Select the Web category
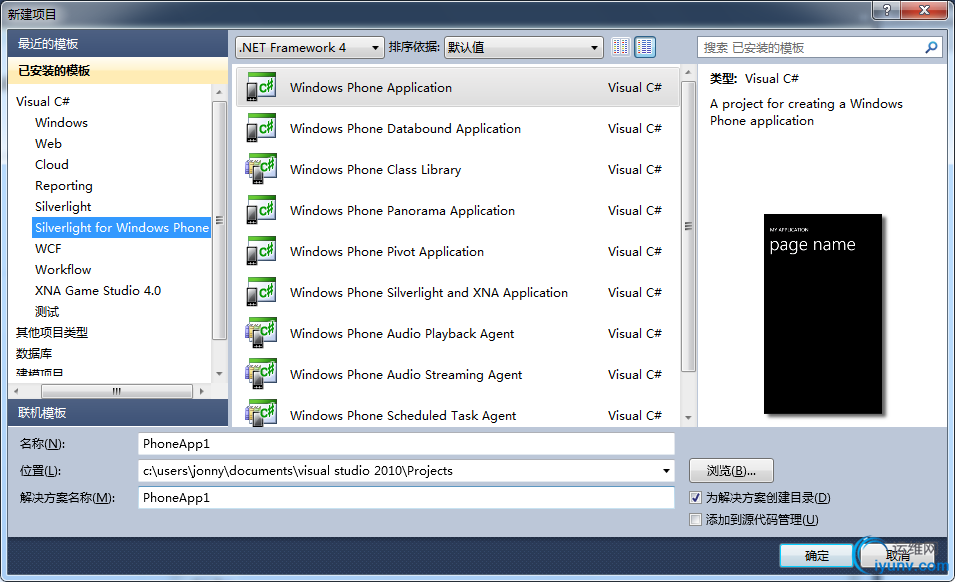955x582 pixels. click(x=49, y=144)
